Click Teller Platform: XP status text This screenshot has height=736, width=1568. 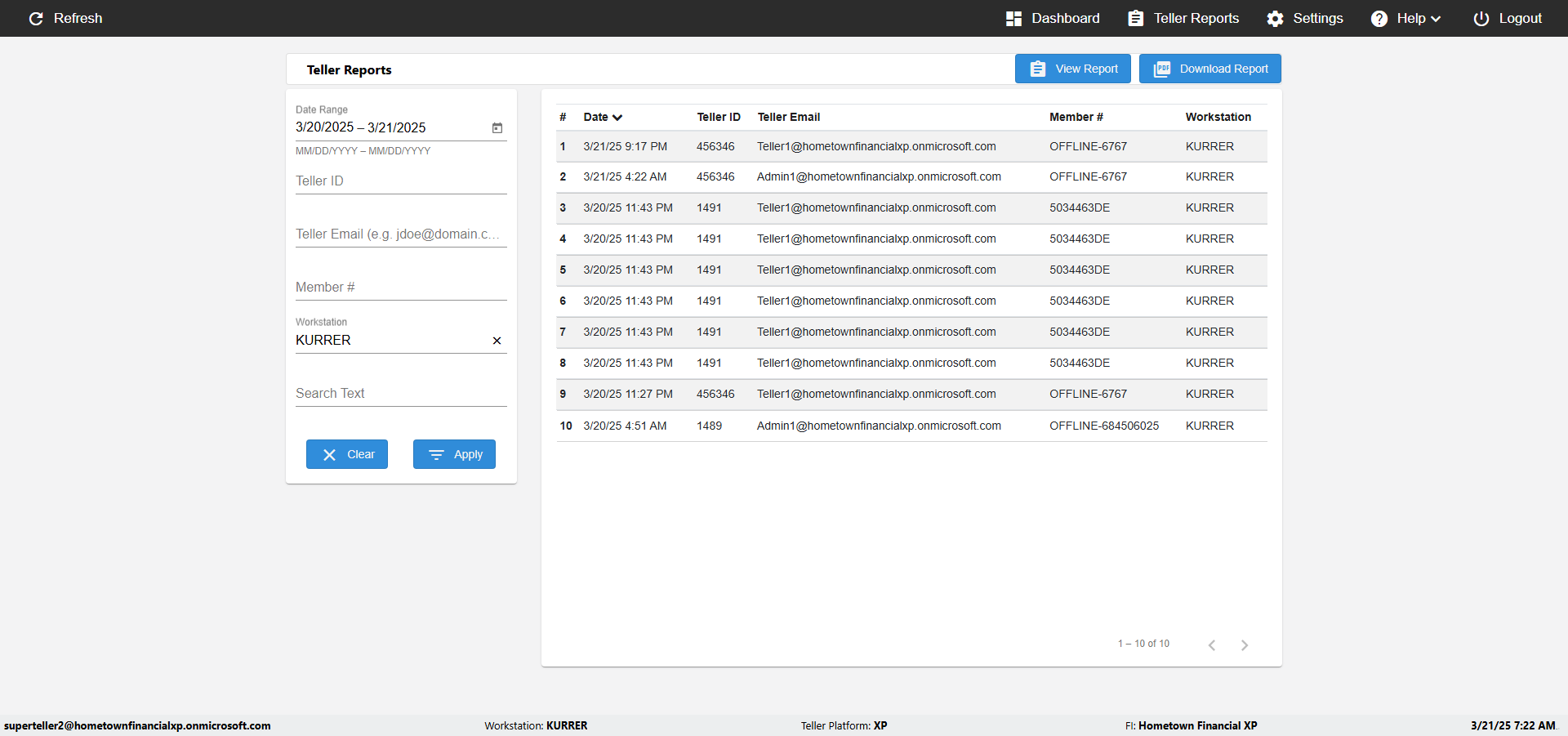coord(844,725)
